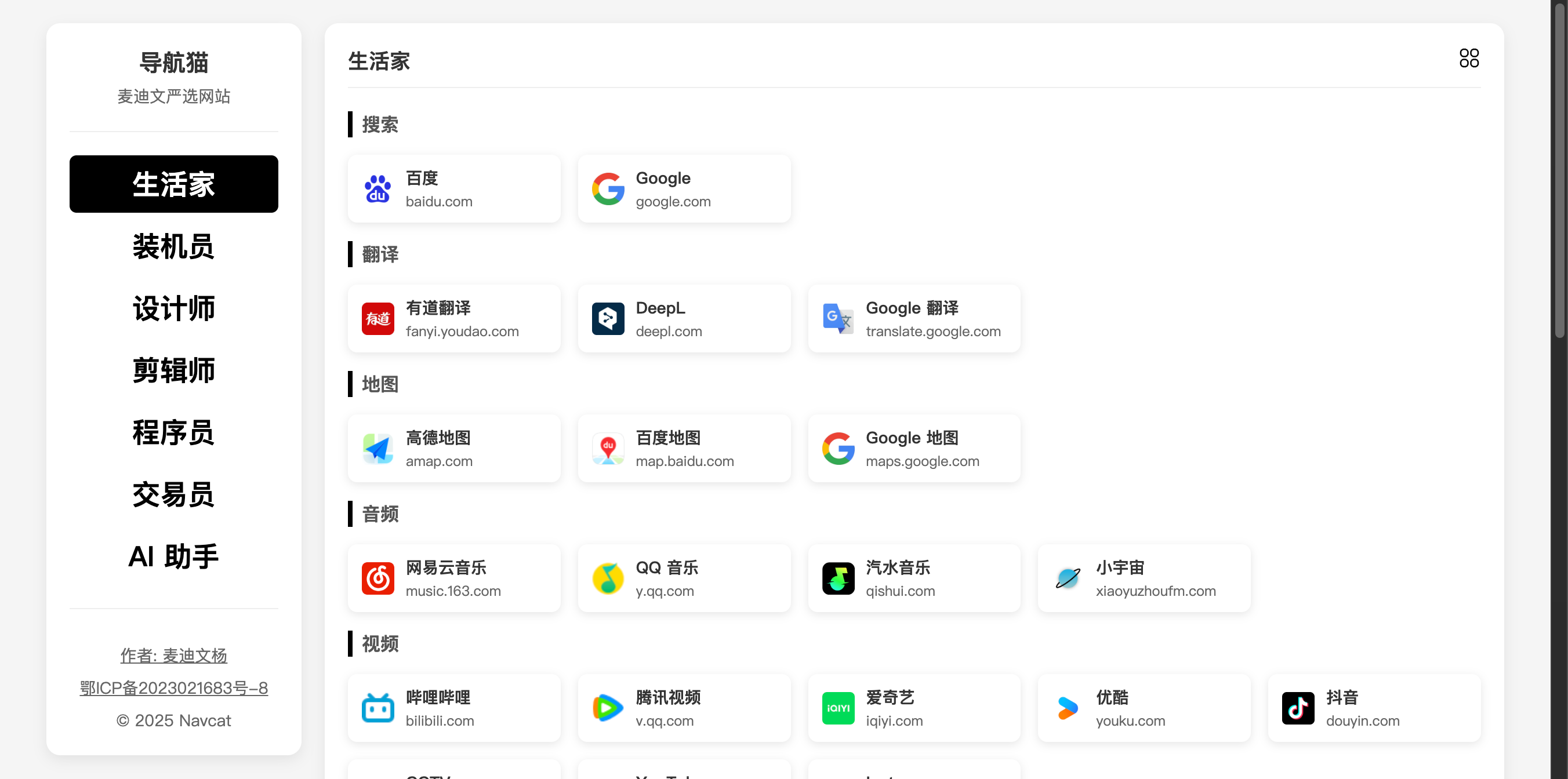Click the red 有道 translate icon

pyautogui.click(x=378, y=318)
